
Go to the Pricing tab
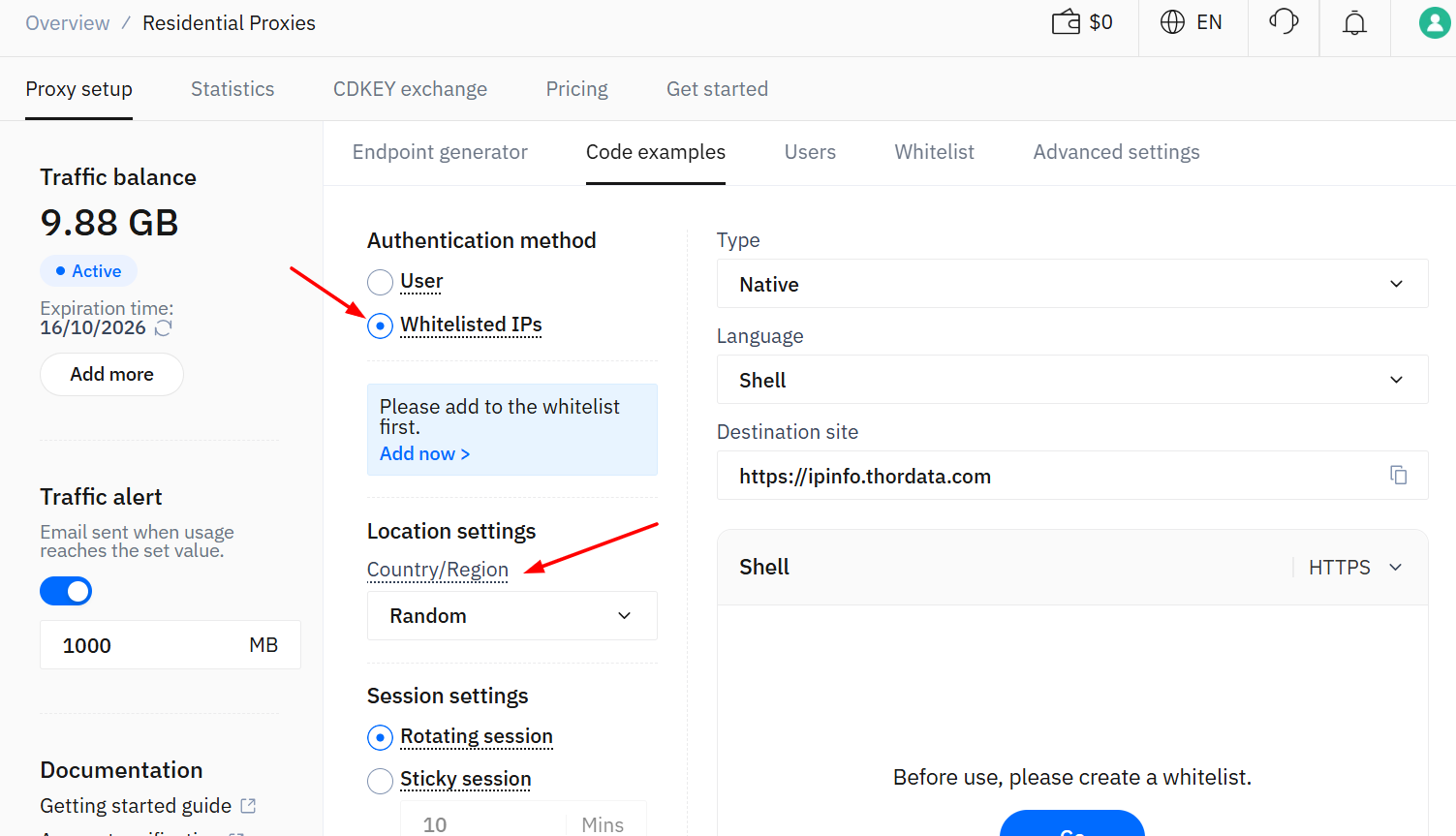click(576, 89)
